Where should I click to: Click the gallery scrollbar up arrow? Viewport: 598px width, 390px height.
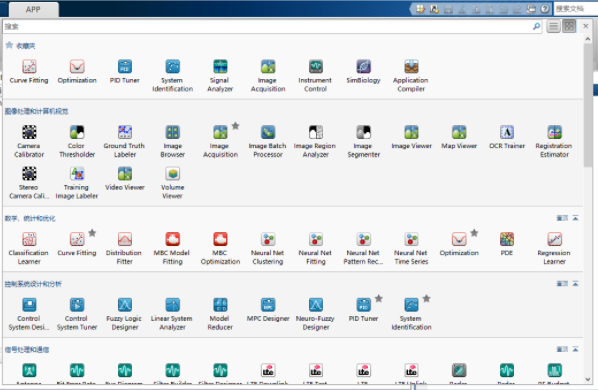(588, 39)
